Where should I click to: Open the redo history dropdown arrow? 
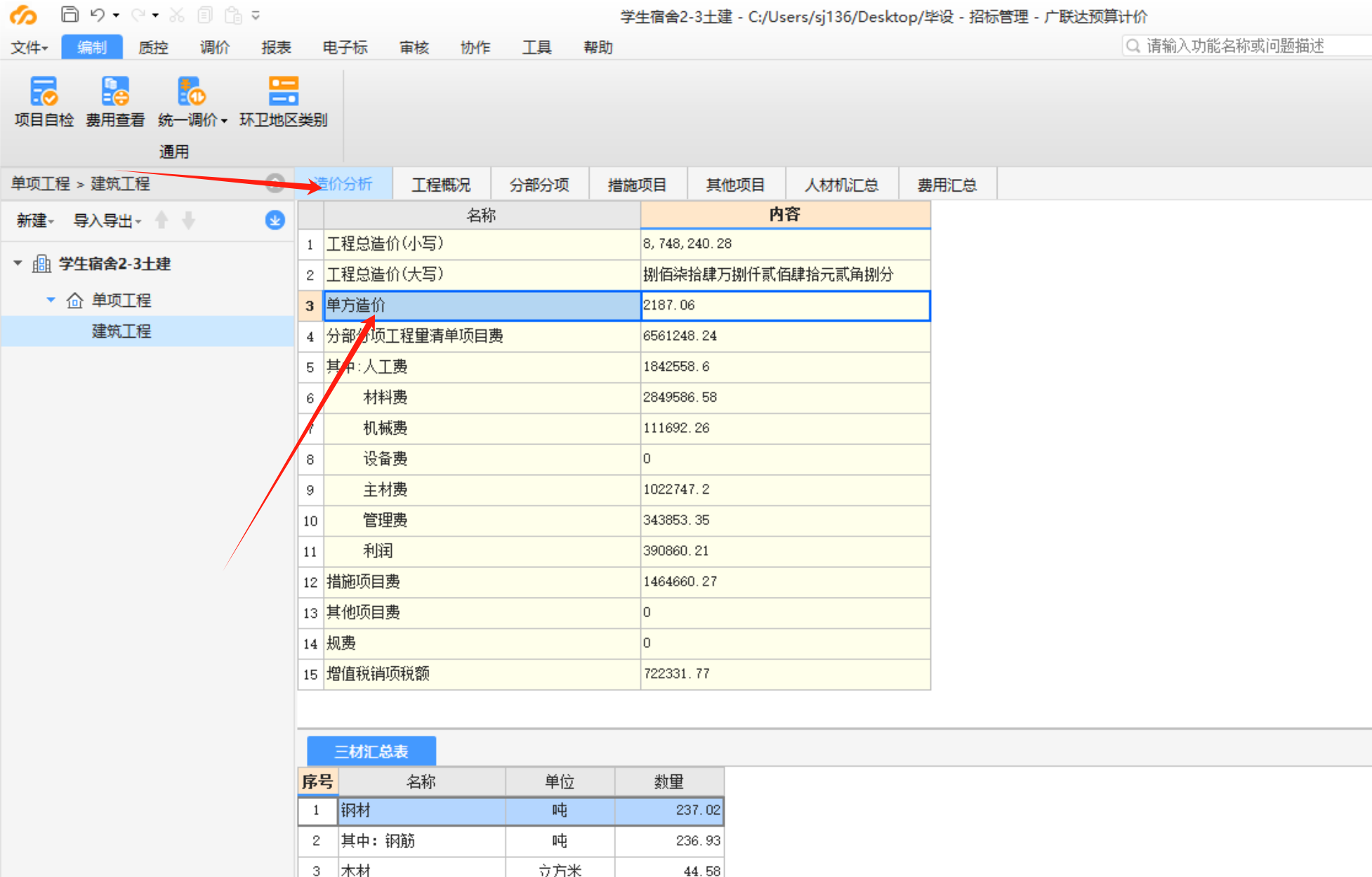(x=155, y=15)
